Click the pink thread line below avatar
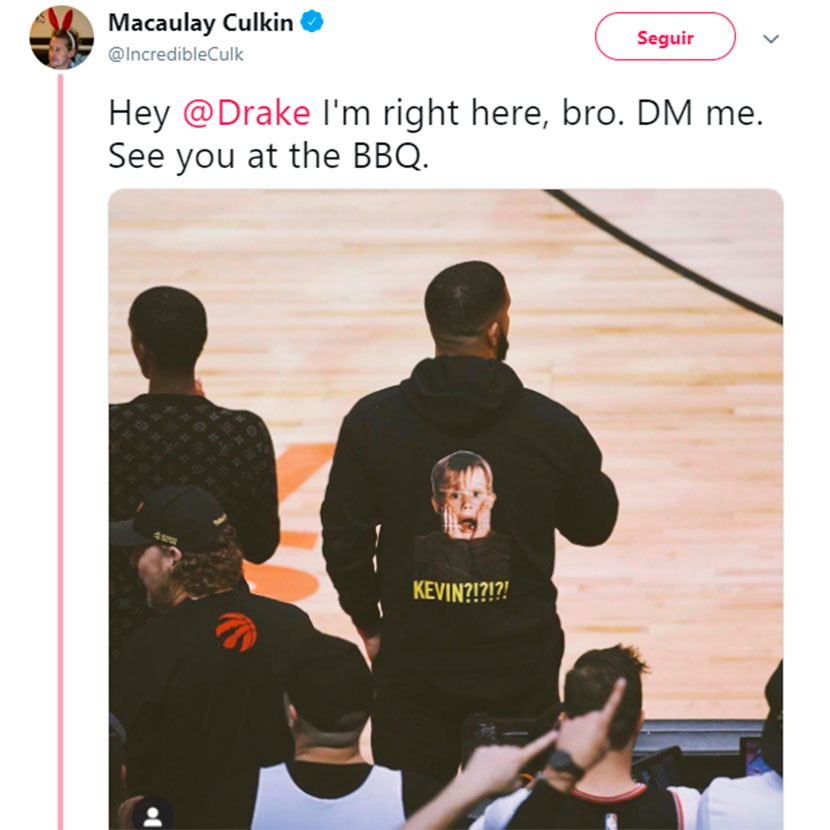Viewport: 830px width, 830px height. [x=60, y=450]
